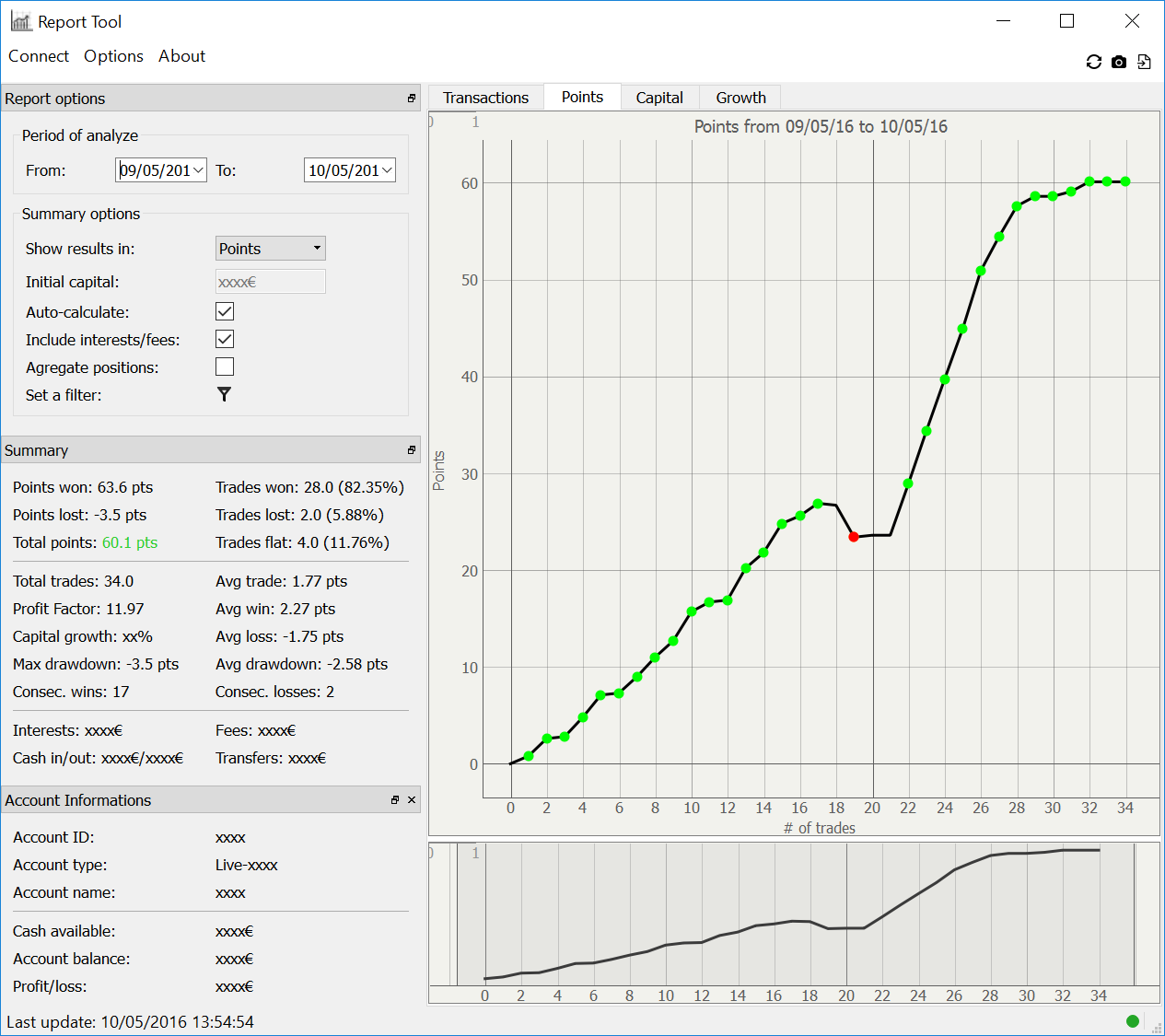This screenshot has height=1036, width=1165.
Task: Uncheck Include interests/fees
Action: coord(225,339)
